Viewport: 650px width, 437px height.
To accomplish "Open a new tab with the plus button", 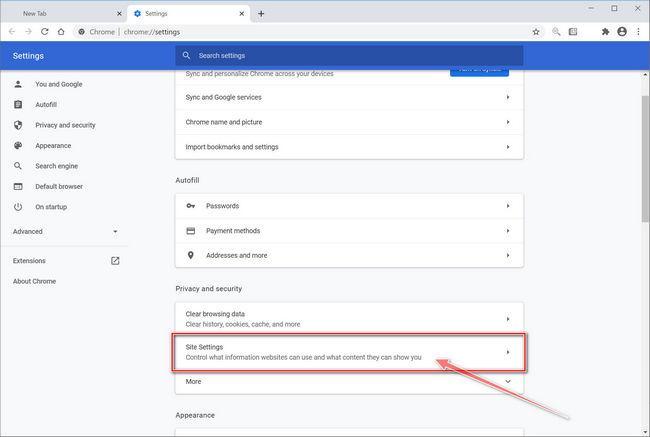I will 261,14.
